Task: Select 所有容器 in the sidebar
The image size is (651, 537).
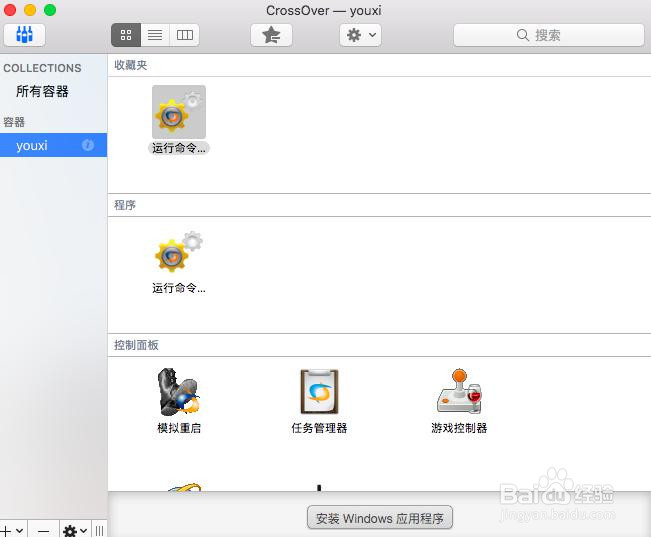Action: 42,91
